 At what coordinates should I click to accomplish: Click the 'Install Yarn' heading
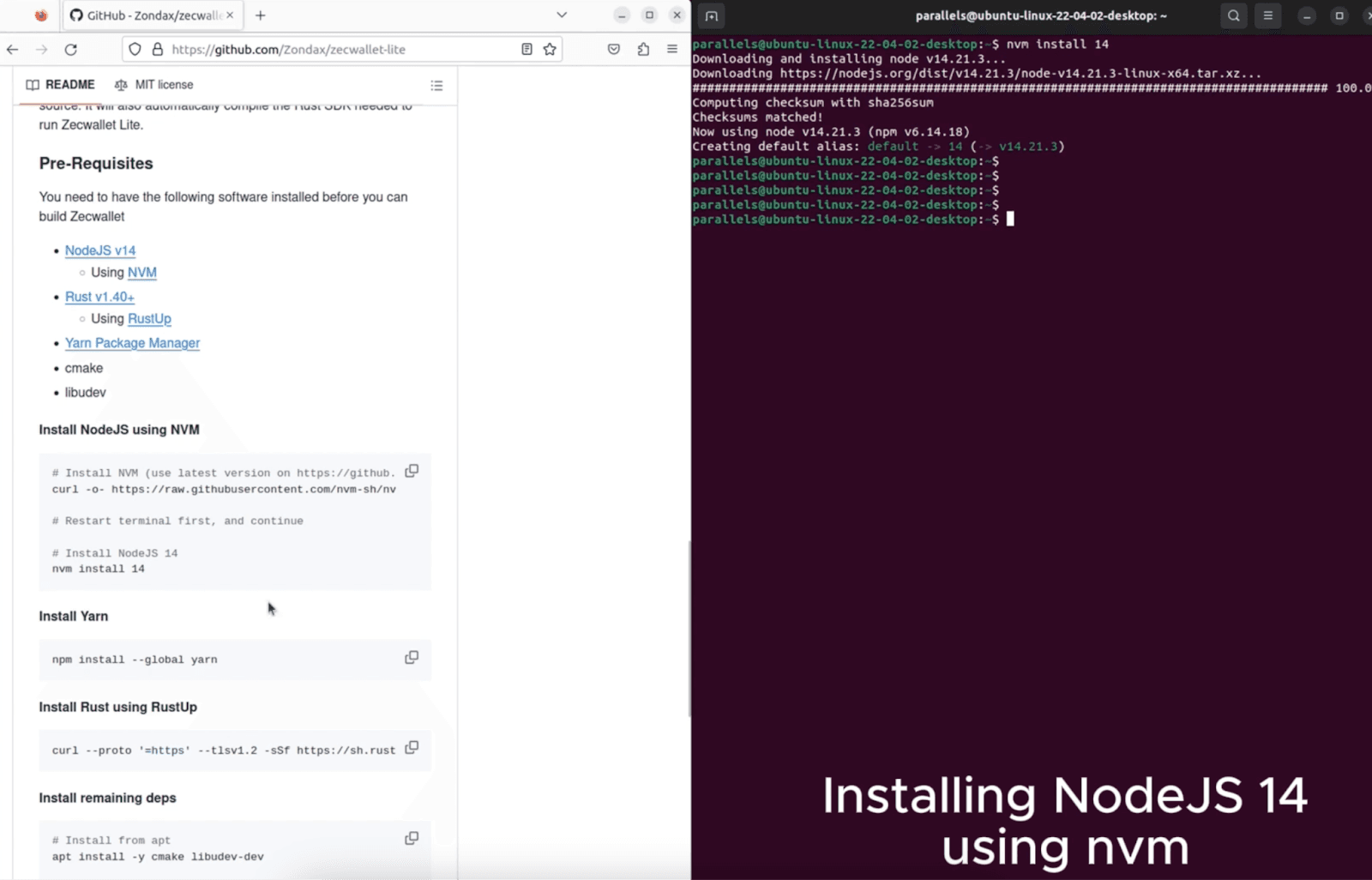point(74,616)
